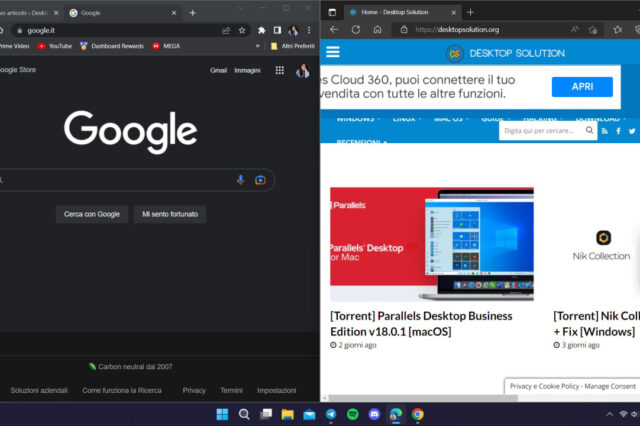The height and width of the screenshot is (426, 640).
Task: Search by image with Google Lens
Action: click(260, 180)
